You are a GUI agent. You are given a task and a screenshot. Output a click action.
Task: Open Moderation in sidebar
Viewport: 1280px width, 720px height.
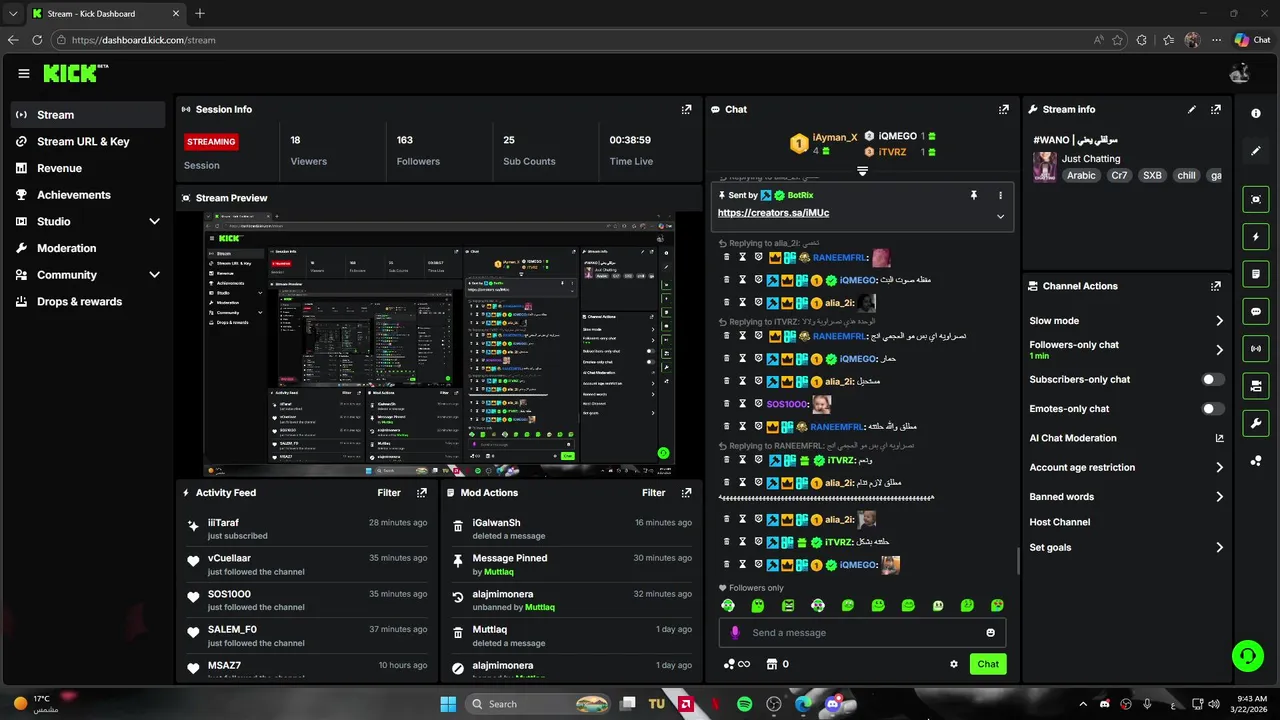point(88,248)
